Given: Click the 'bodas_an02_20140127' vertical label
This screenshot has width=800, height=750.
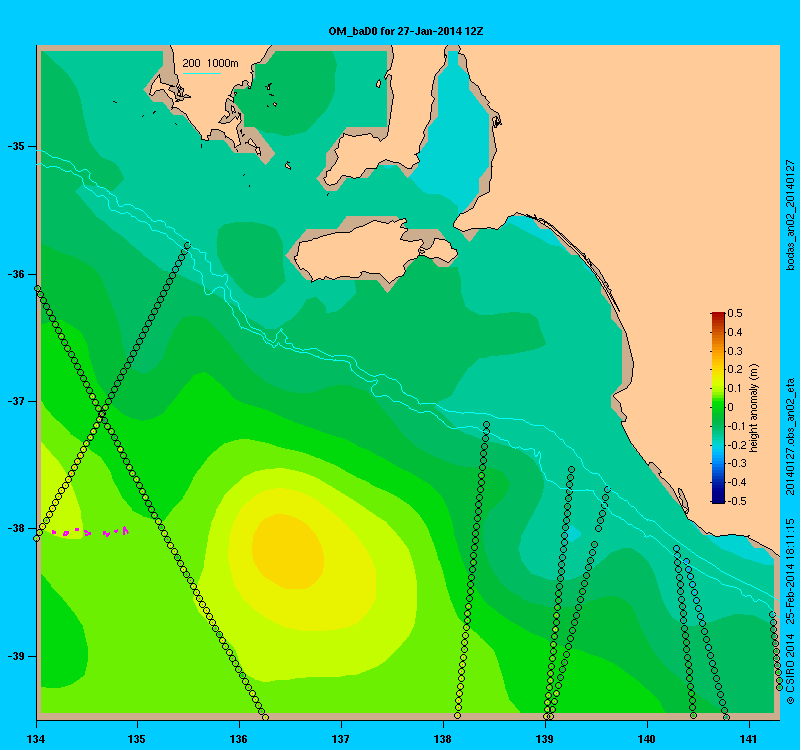Looking at the screenshot, I should (790, 215).
